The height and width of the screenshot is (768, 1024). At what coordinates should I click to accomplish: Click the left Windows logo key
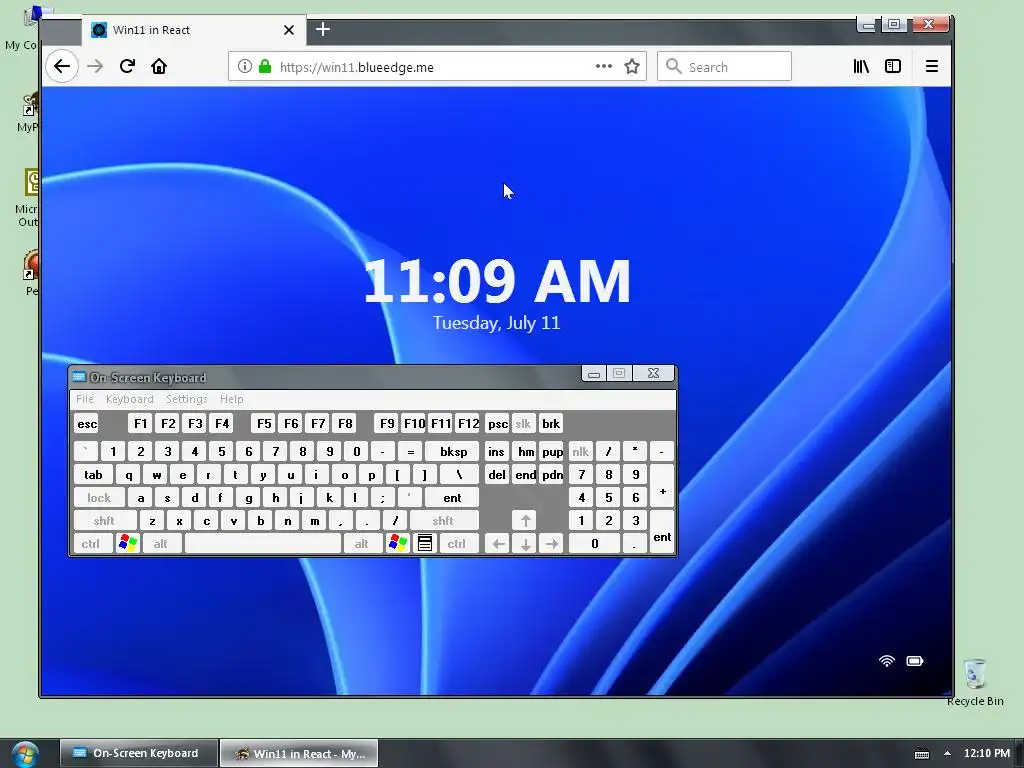point(128,544)
